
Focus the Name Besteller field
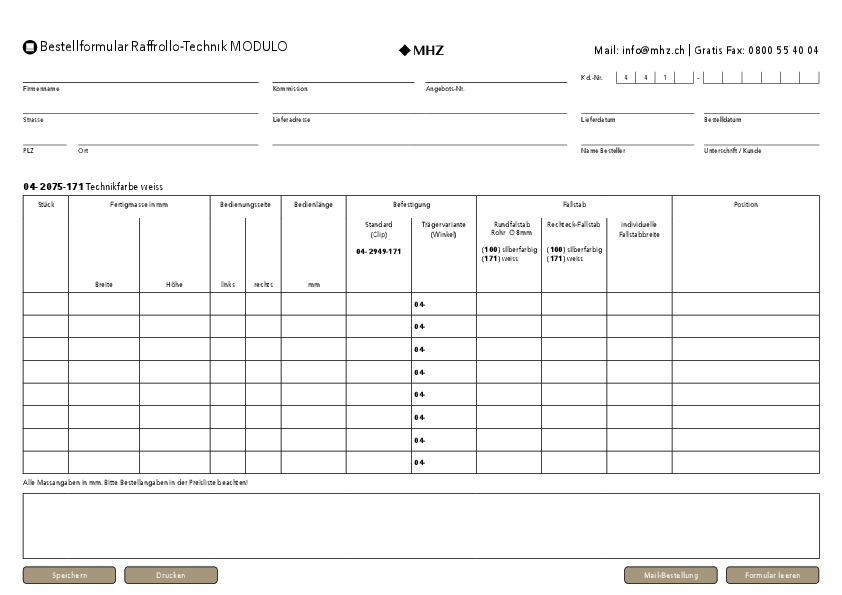637,138
